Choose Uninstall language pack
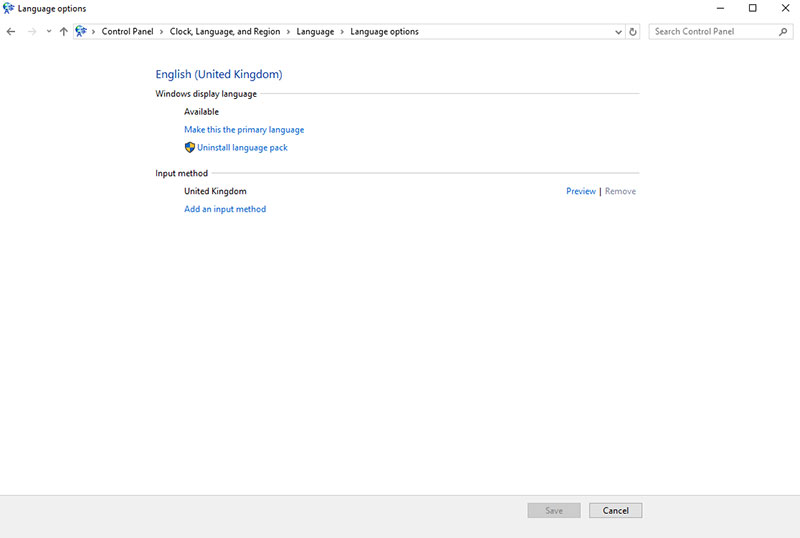The image size is (800, 538). pos(242,148)
